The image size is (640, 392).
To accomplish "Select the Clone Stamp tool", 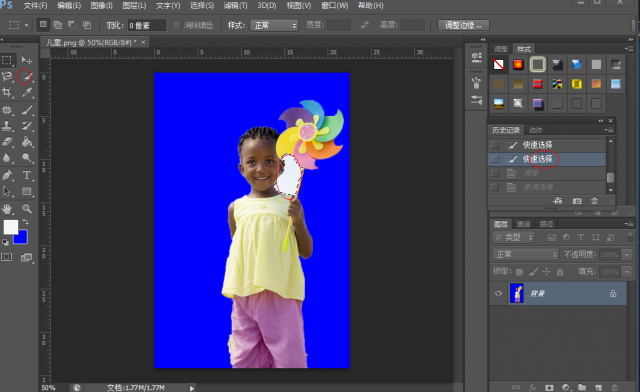I will tap(7, 126).
